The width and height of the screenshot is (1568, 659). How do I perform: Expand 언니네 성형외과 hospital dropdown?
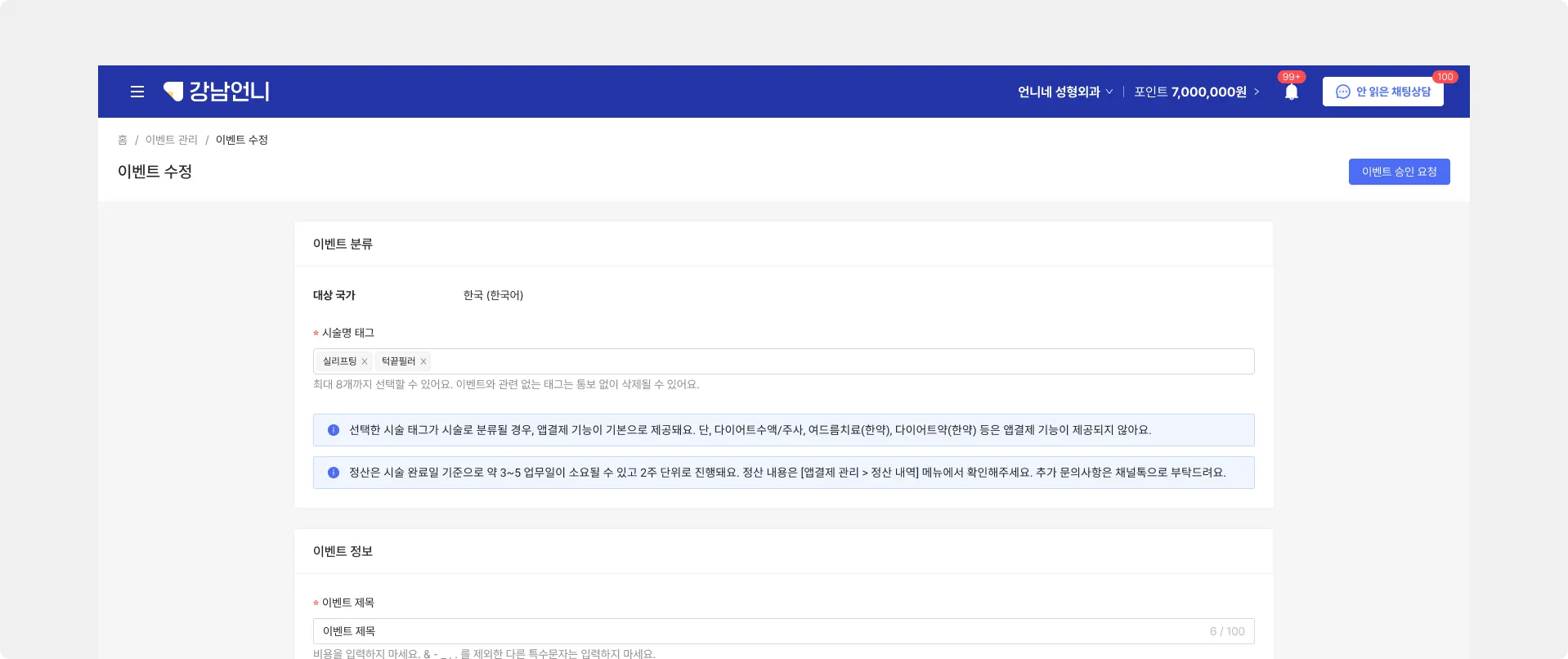pos(1065,92)
